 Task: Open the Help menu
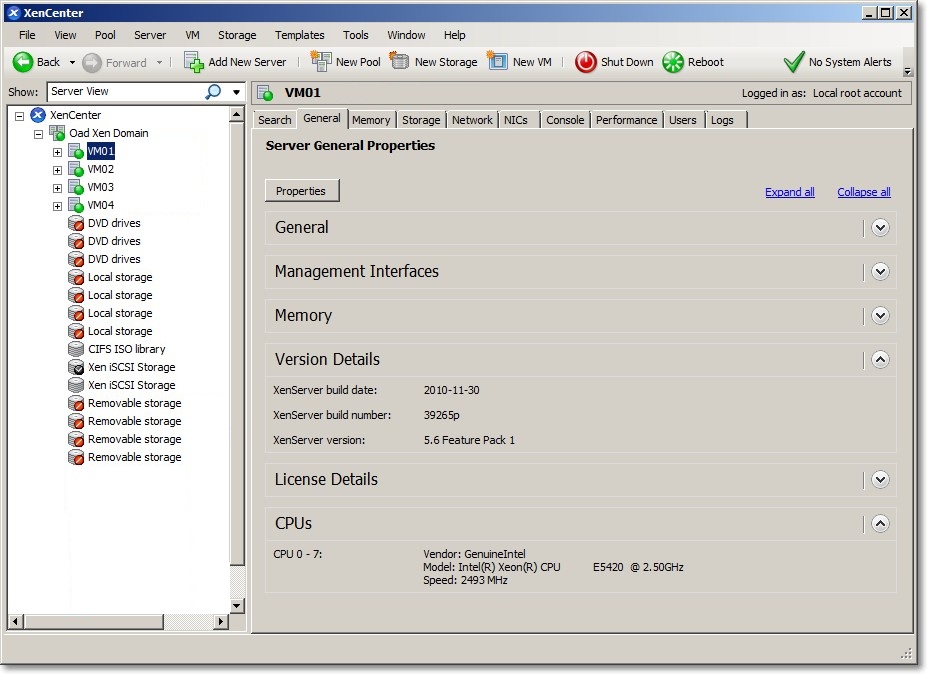[455, 35]
